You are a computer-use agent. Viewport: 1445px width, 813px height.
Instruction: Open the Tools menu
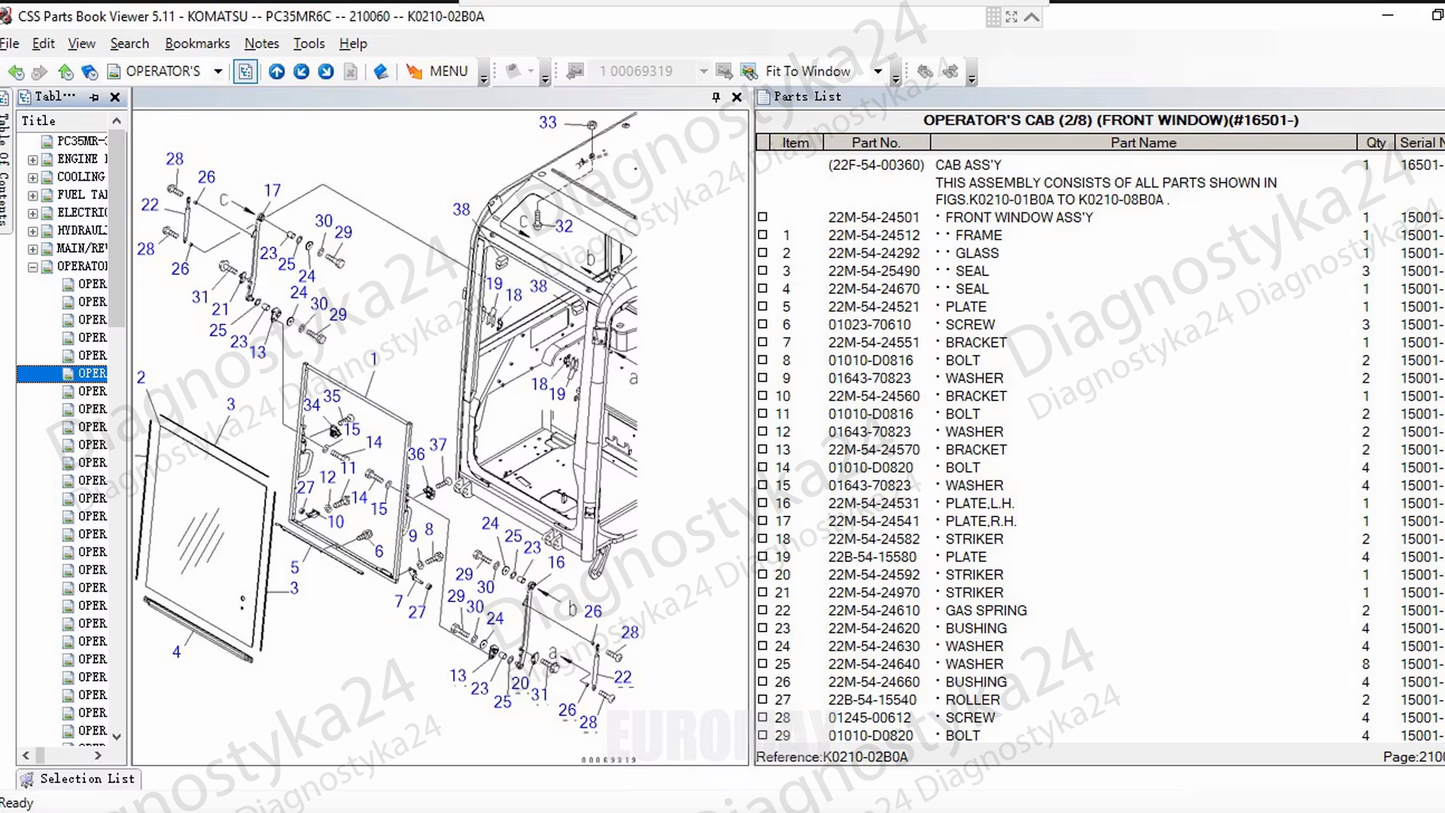[x=309, y=44]
